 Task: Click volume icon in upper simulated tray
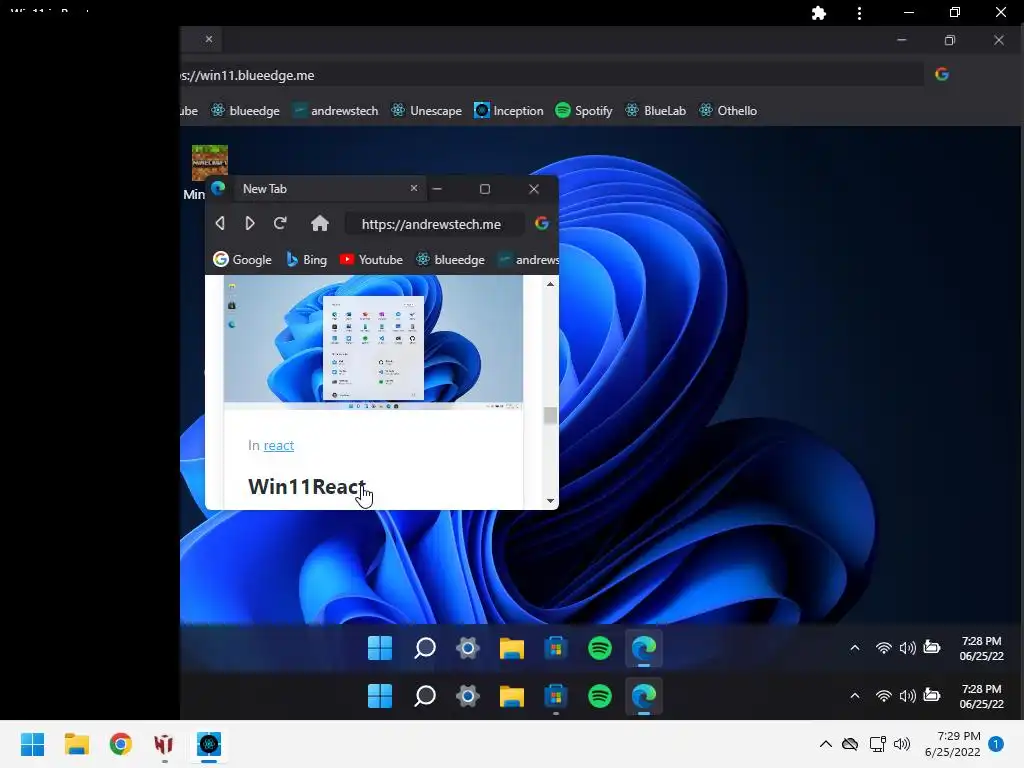coord(908,648)
